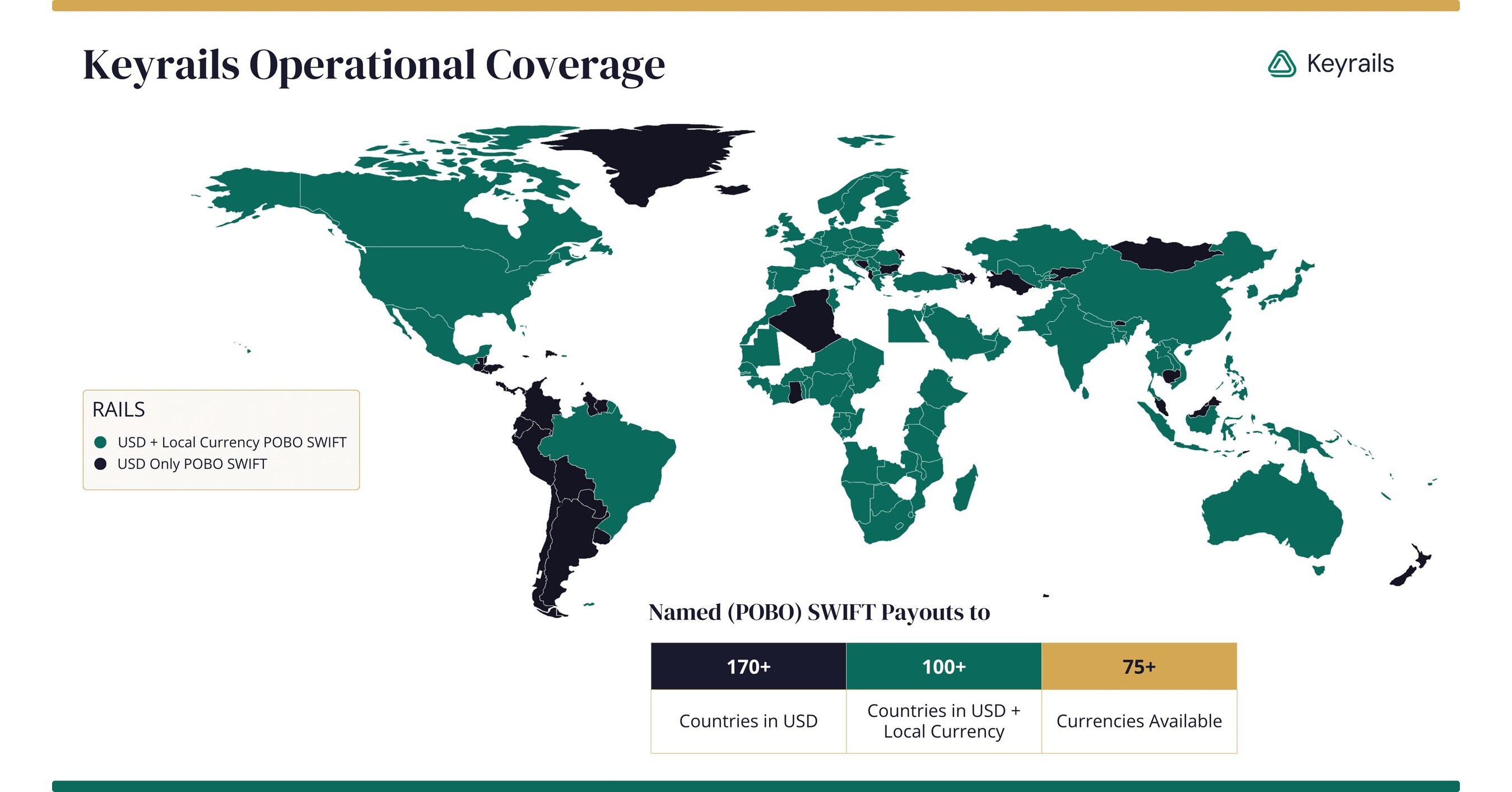Click the "170+" dark table header cell
The width and height of the screenshot is (1512, 792).
click(748, 667)
